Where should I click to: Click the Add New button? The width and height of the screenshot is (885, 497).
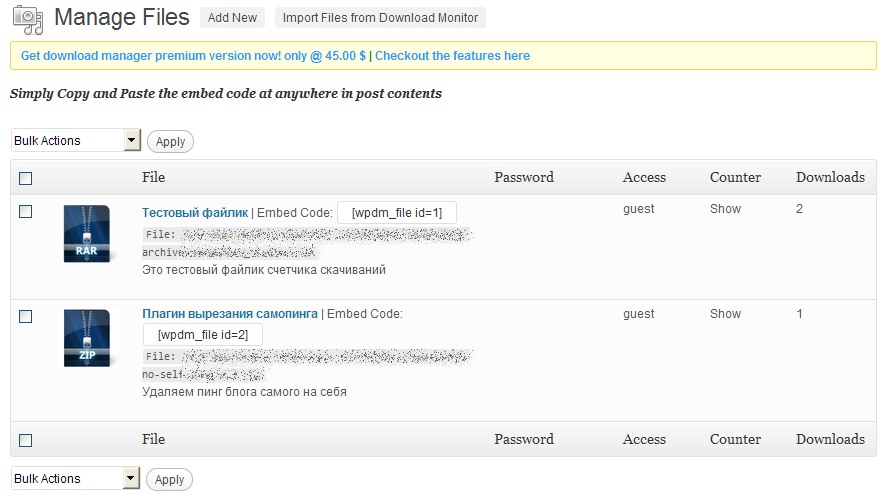pyautogui.click(x=232, y=17)
